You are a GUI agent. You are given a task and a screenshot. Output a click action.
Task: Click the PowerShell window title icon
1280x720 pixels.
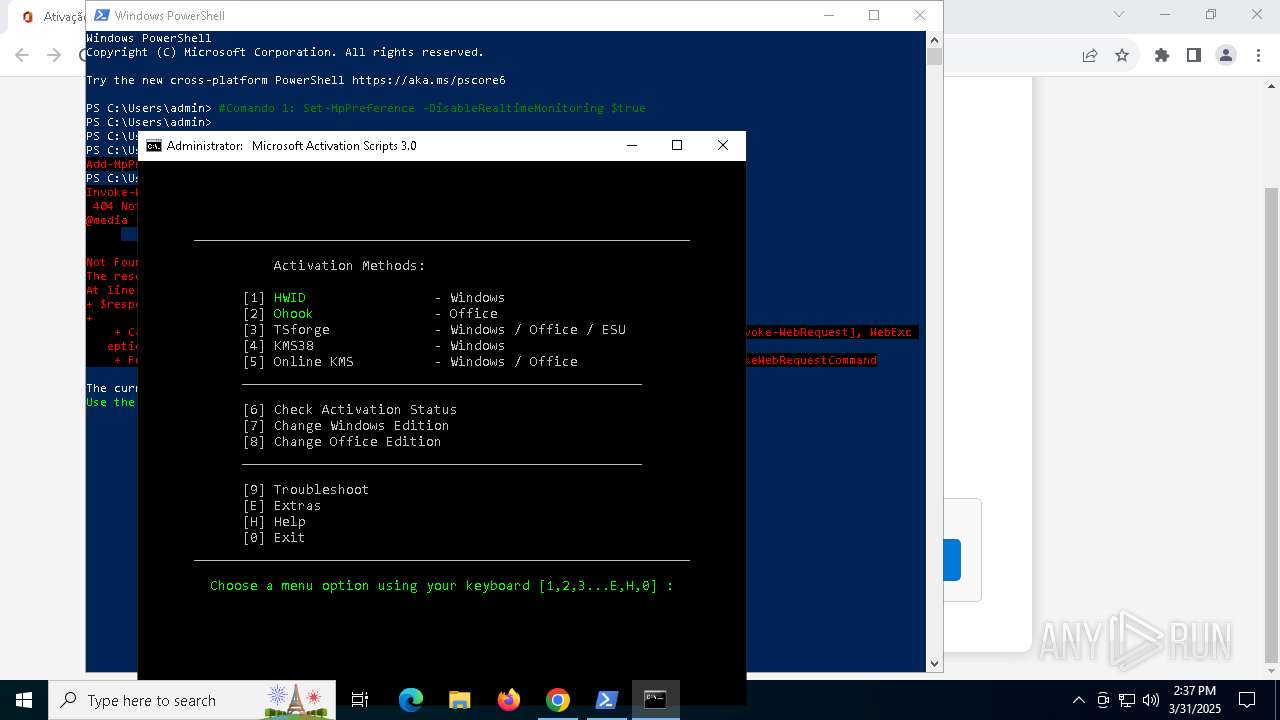pos(101,15)
